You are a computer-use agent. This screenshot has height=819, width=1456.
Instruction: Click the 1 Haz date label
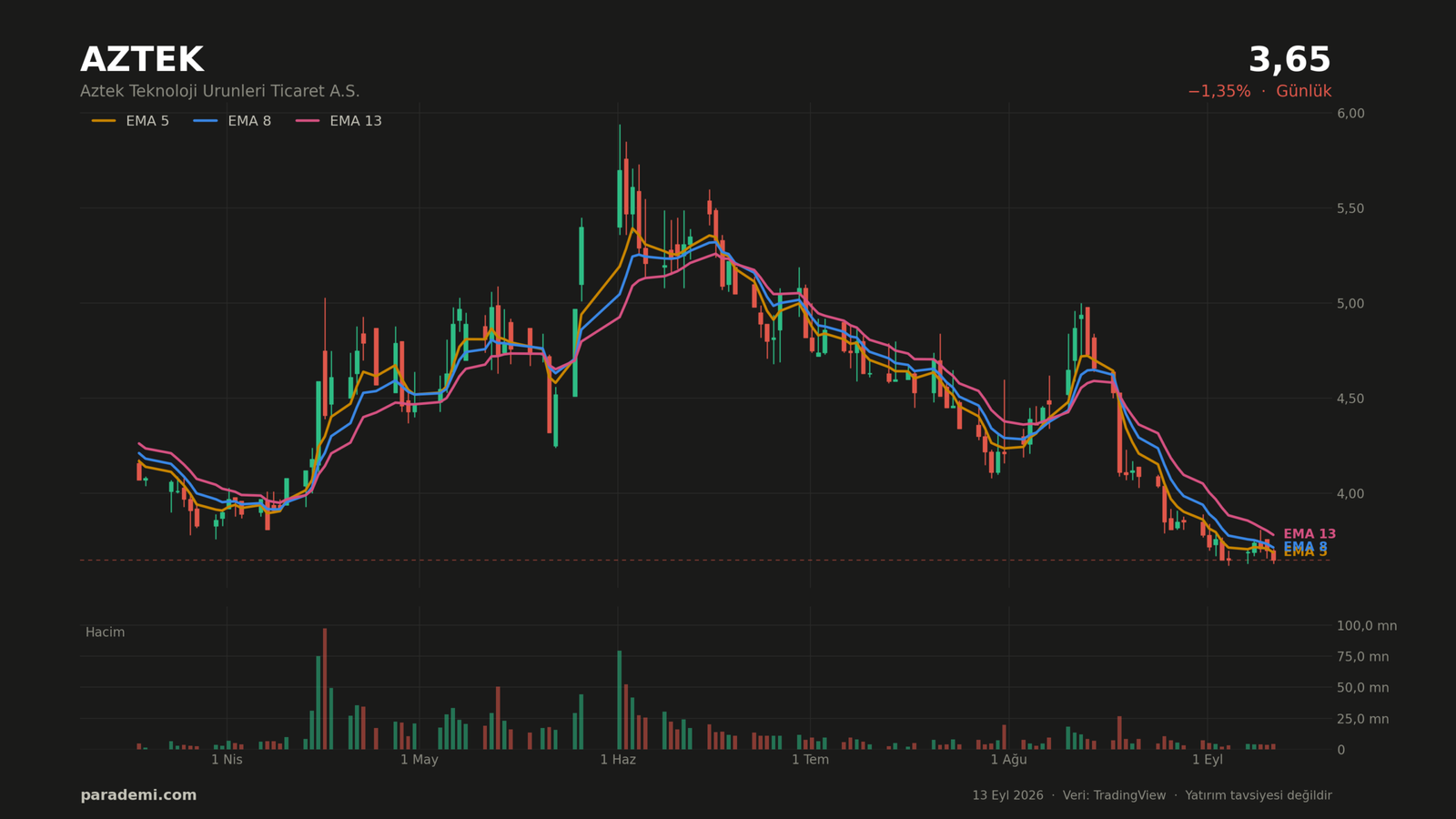[618, 760]
